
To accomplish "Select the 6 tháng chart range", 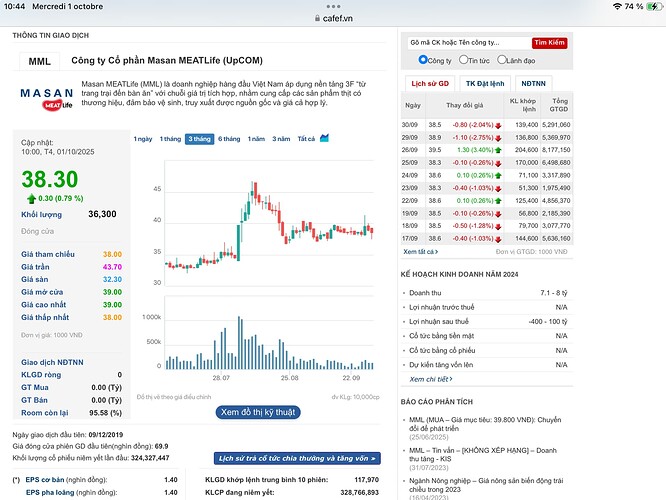I will point(229,139).
